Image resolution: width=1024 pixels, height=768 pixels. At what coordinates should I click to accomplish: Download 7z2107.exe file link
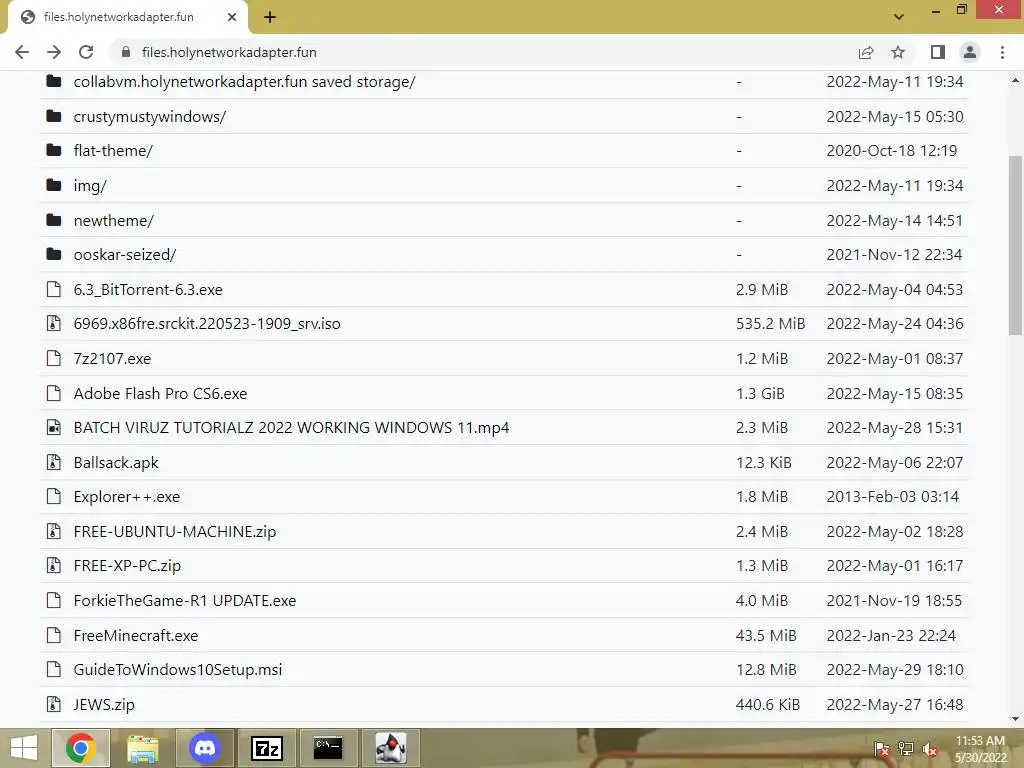coord(112,359)
